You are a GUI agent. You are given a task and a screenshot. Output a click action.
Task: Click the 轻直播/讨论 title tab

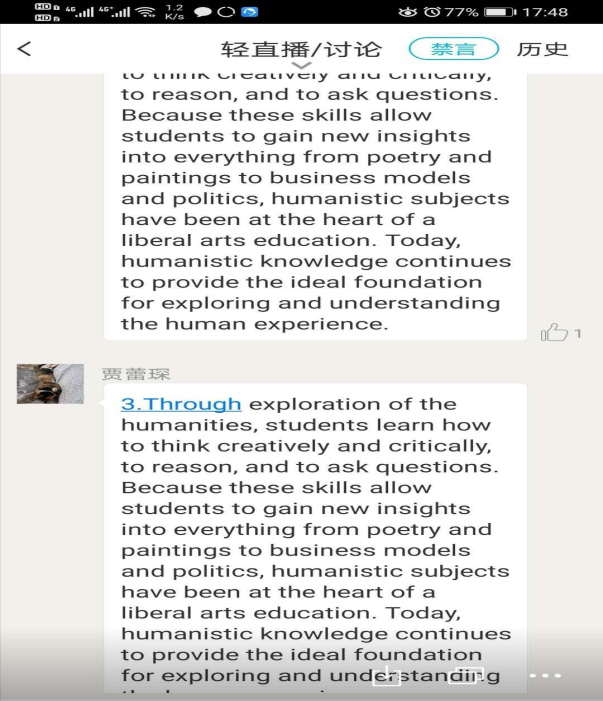tap(301, 49)
